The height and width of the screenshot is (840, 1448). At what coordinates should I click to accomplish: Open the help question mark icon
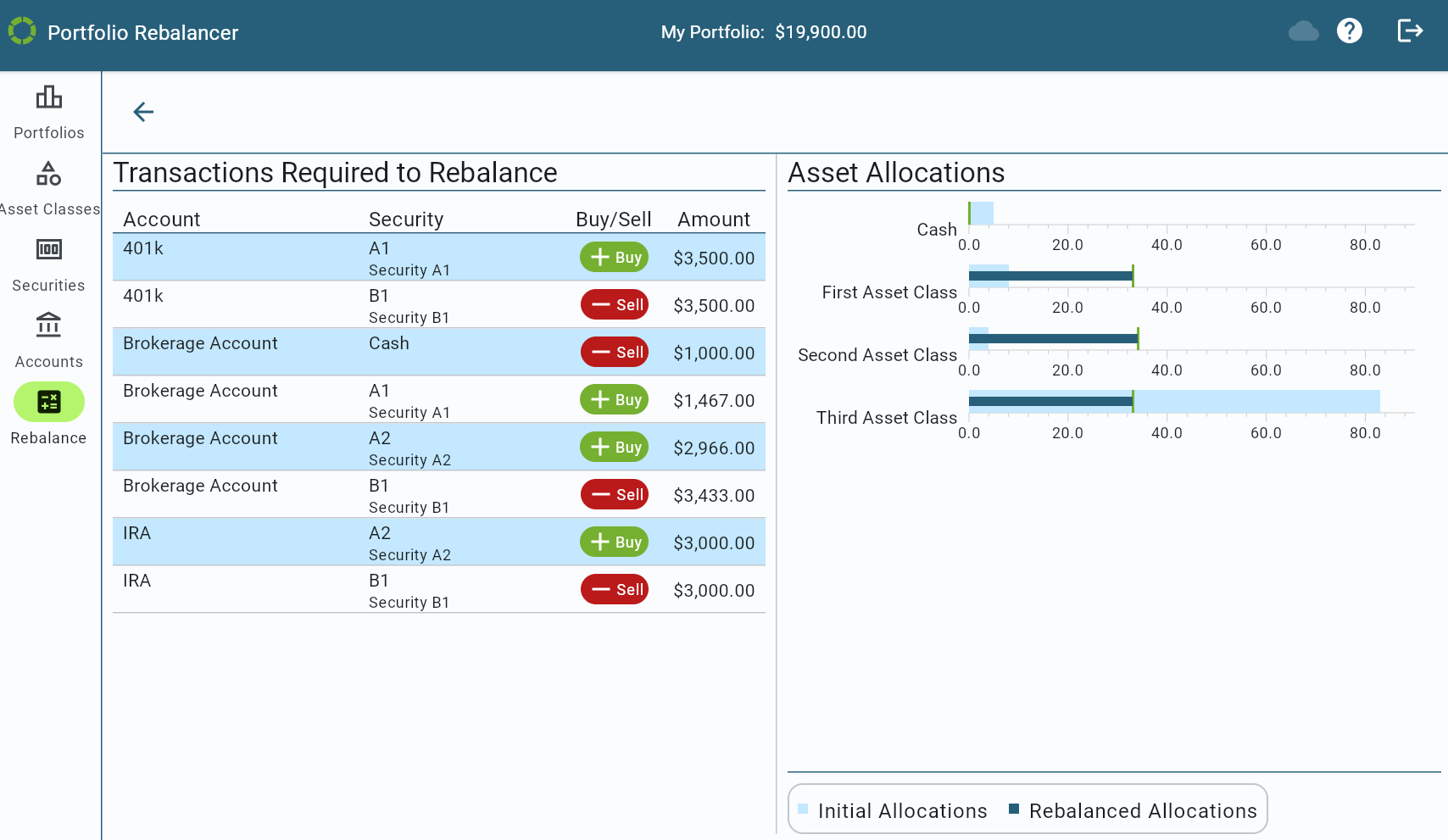(x=1350, y=31)
